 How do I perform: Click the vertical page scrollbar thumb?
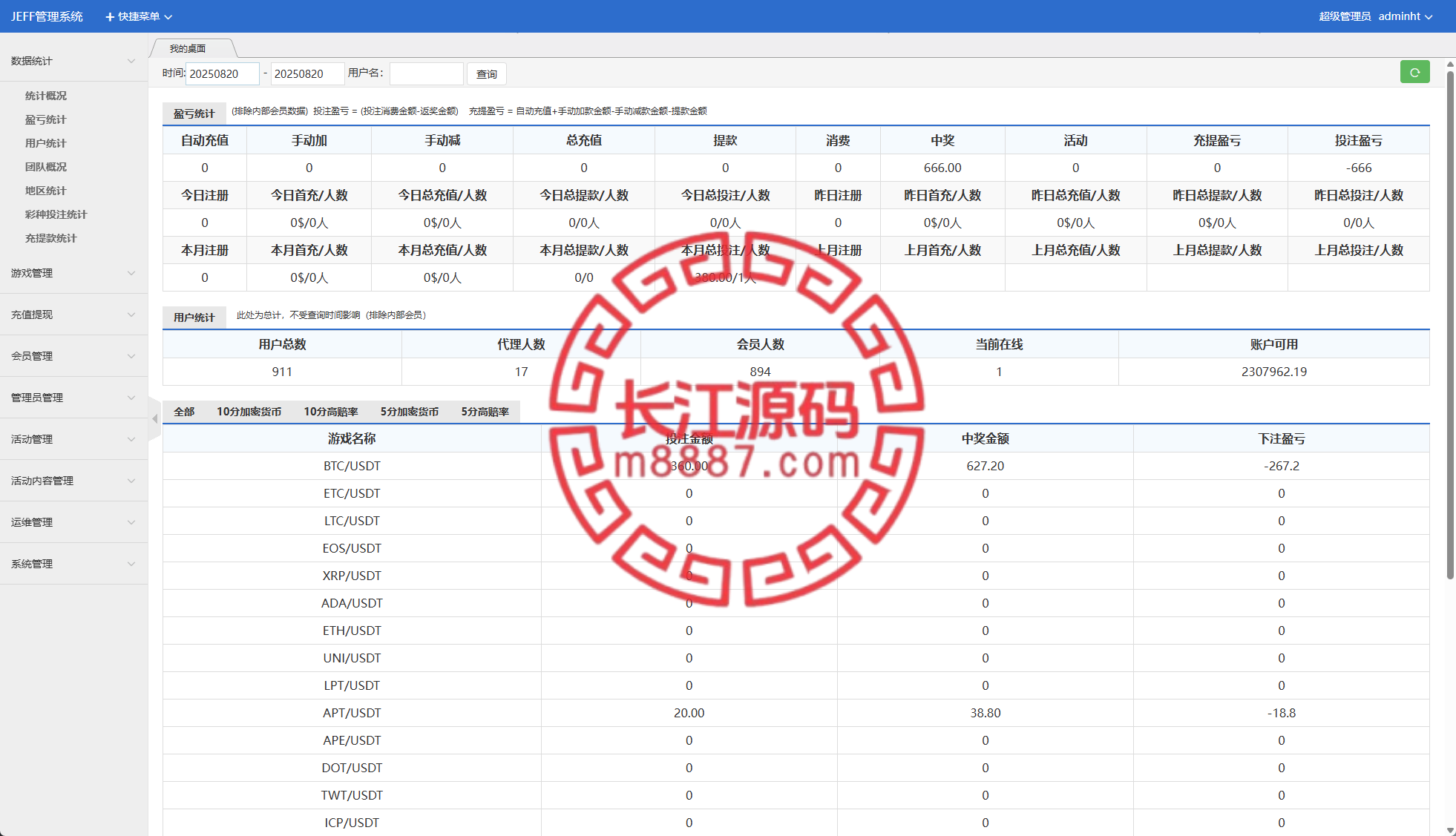1450,325
